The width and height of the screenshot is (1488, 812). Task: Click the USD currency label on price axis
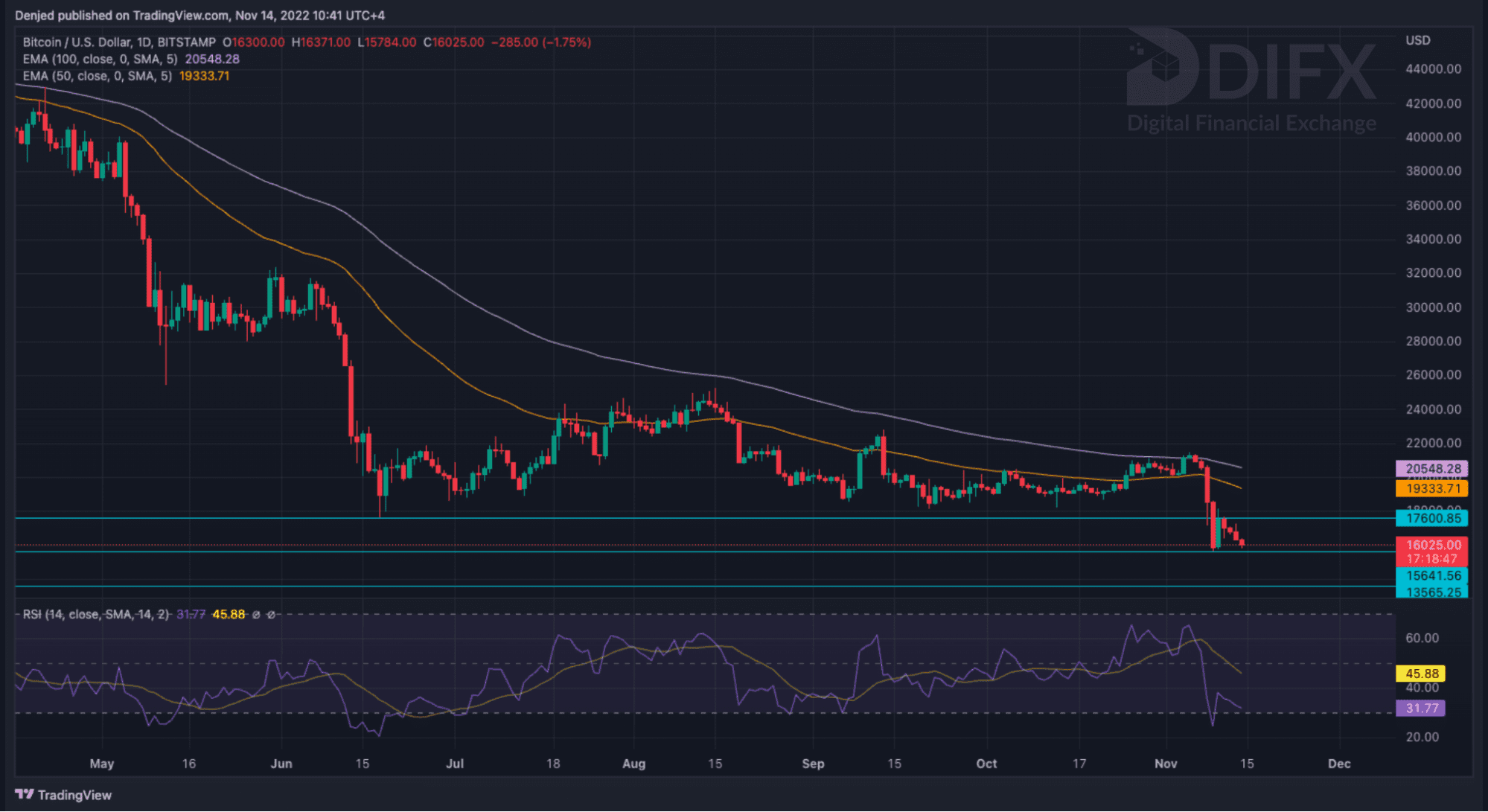point(1417,40)
